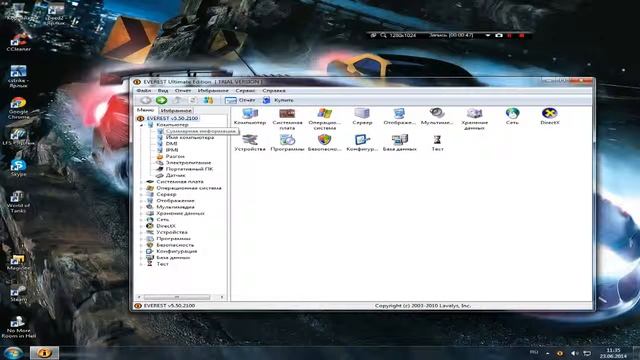Open the Безопасность shield icon in right pane
This screenshot has height=360, width=640.
(324, 143)
